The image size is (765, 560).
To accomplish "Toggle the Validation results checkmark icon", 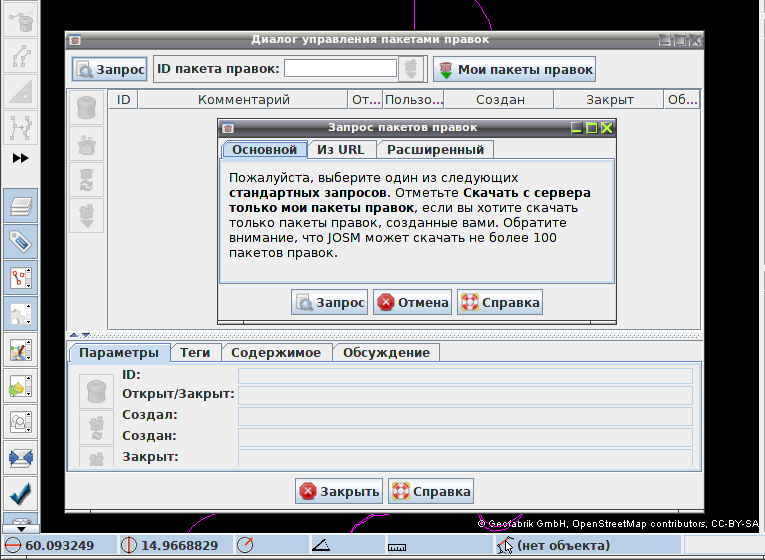I will tap(20, 494).
